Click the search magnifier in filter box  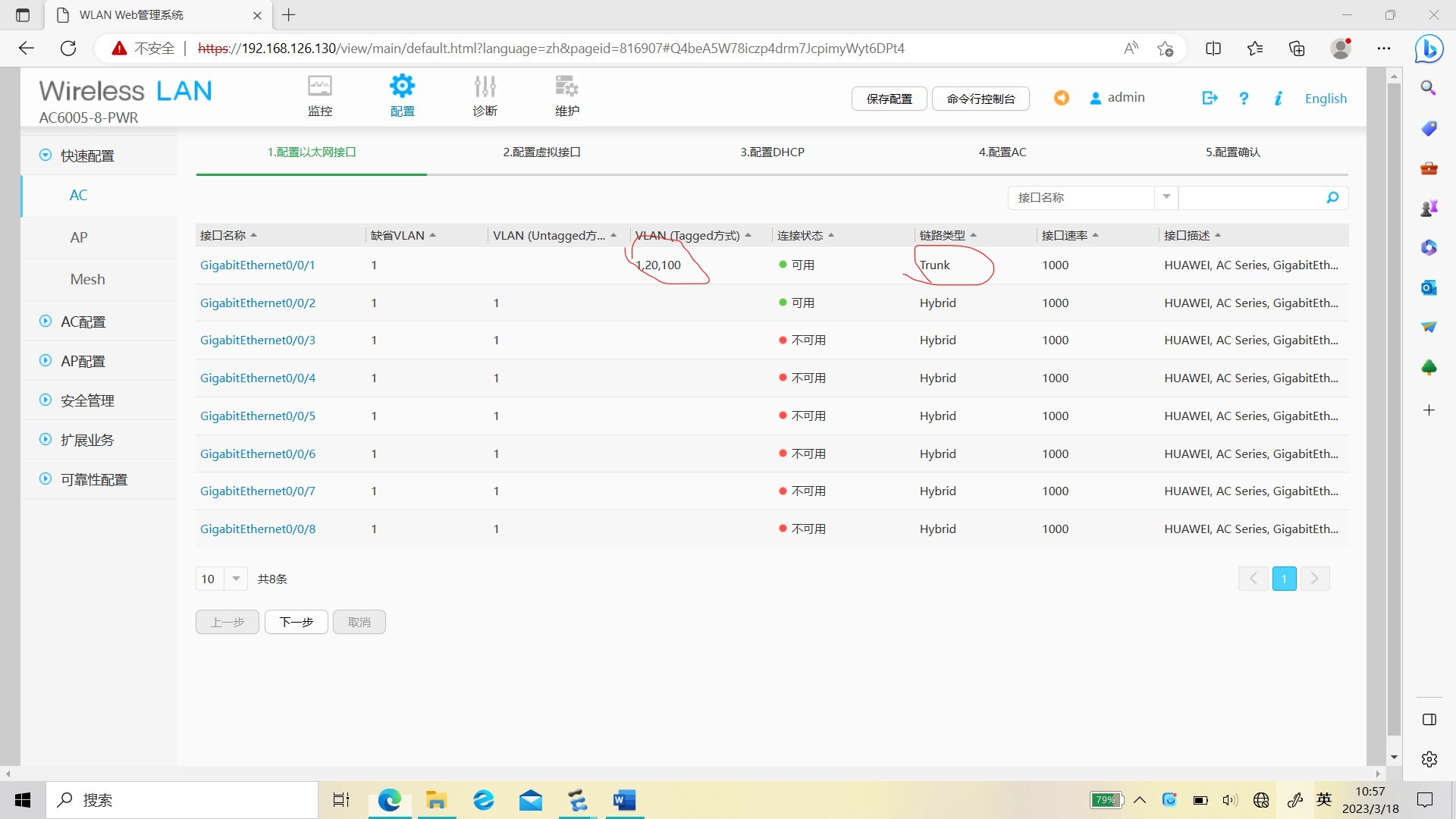coord(1332,198)
